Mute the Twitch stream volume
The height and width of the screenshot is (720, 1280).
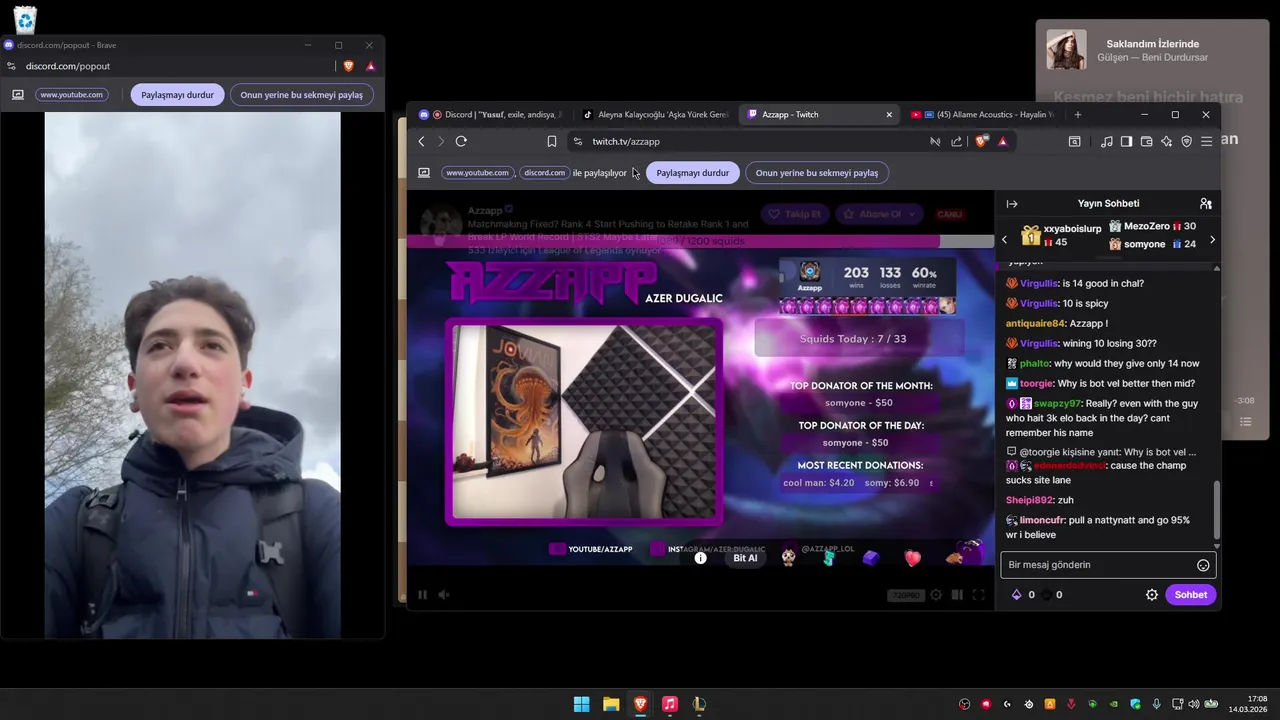coord(444,595)
